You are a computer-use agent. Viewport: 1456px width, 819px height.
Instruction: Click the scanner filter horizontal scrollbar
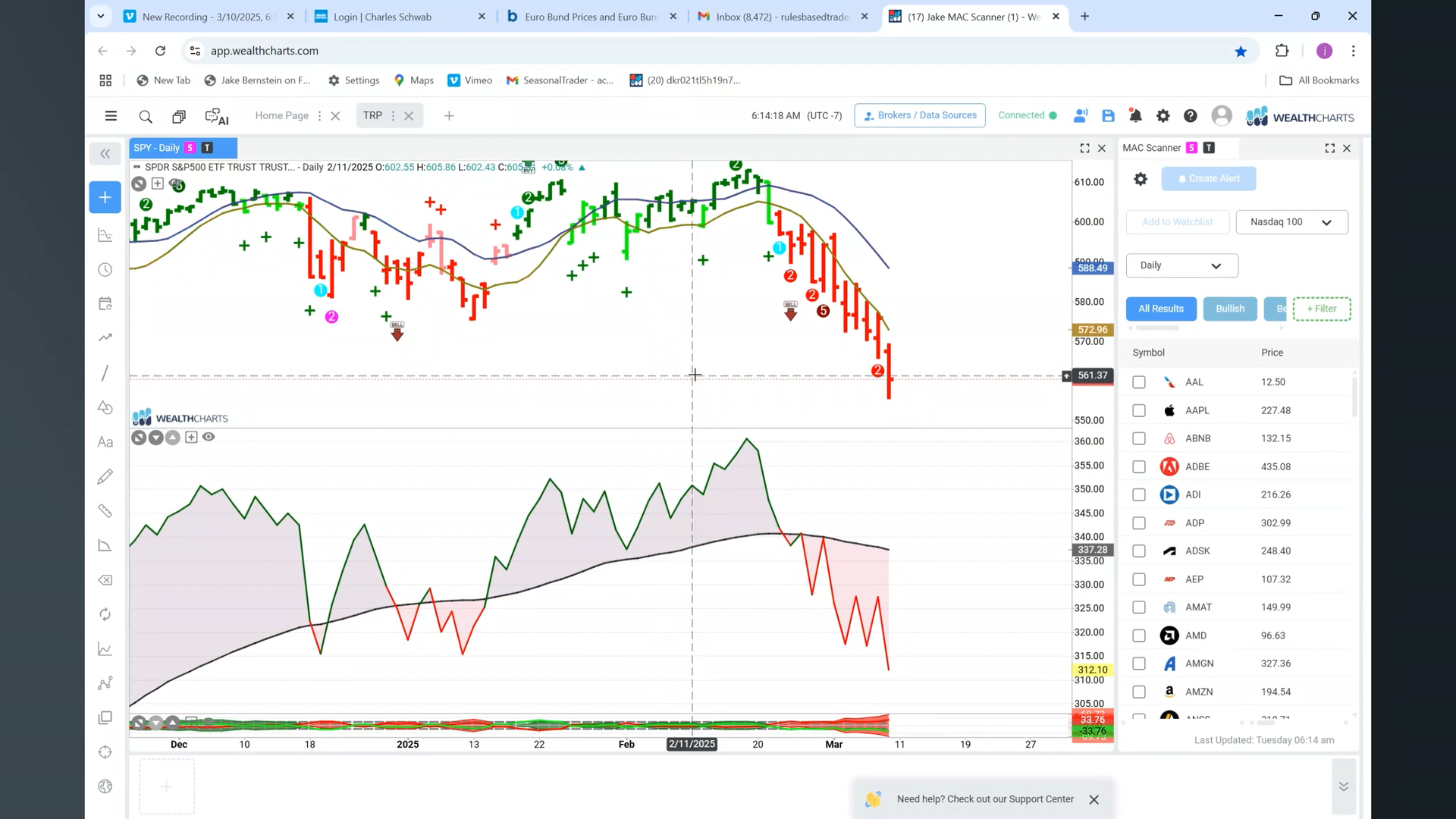coord(1157,328)
